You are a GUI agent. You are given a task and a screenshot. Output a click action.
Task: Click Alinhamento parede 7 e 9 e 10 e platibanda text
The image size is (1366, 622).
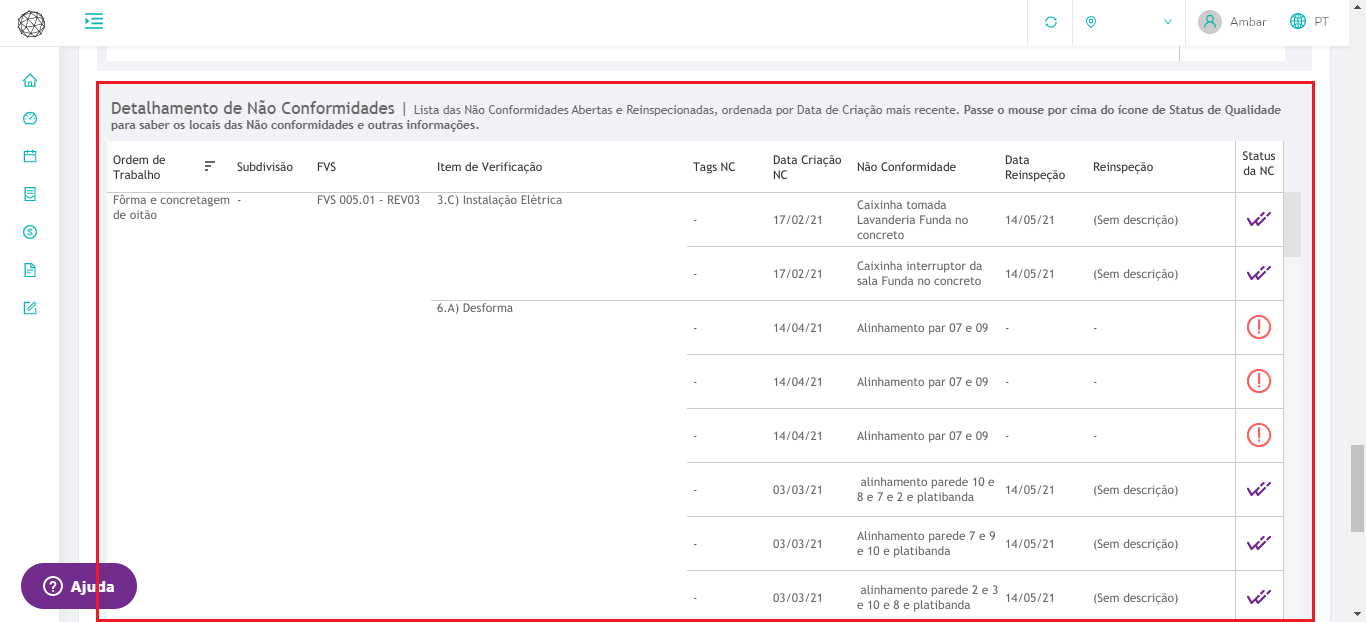pos(926,543)
